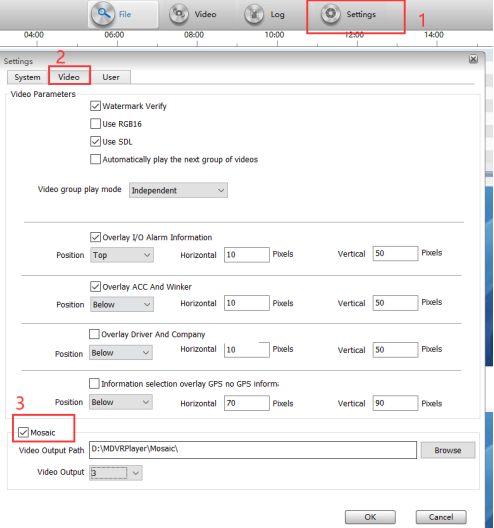Click Vertical field showing 90 for GPS overlay
494x528 pixels.
tap(395, 403)
